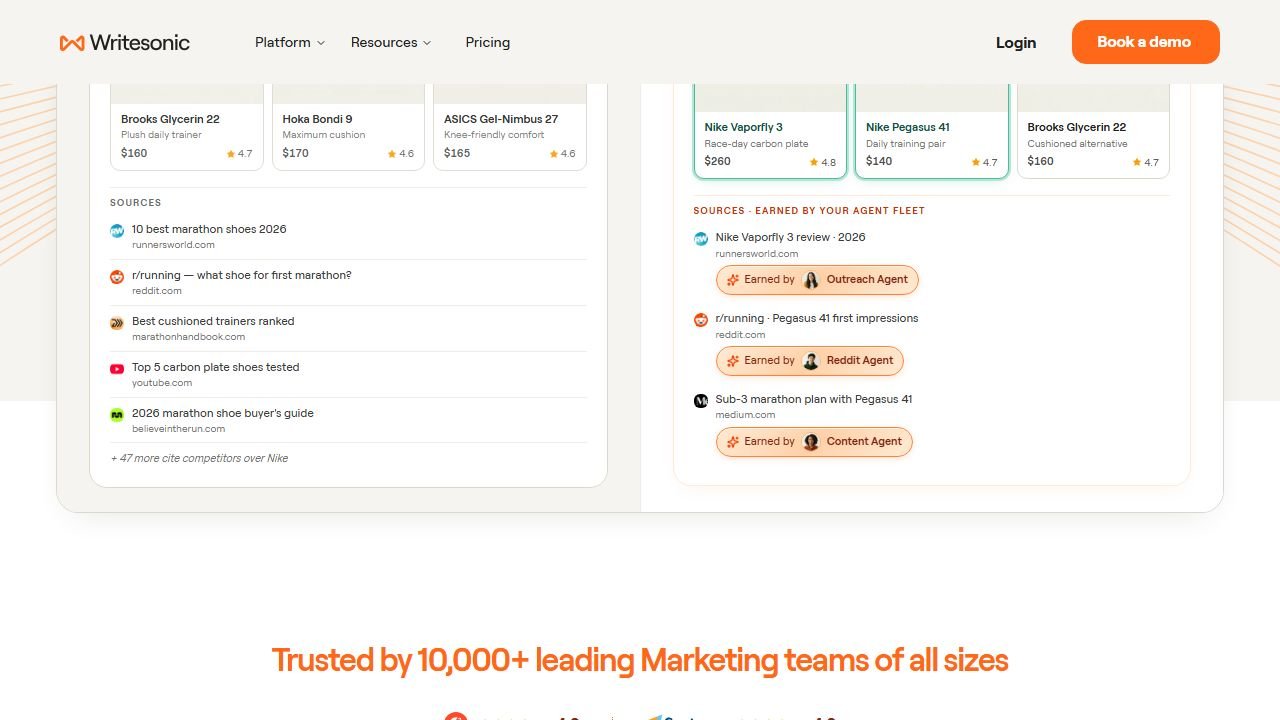Click the "Maximum cushion" description
1280x720 pixels.
[324, 135]
